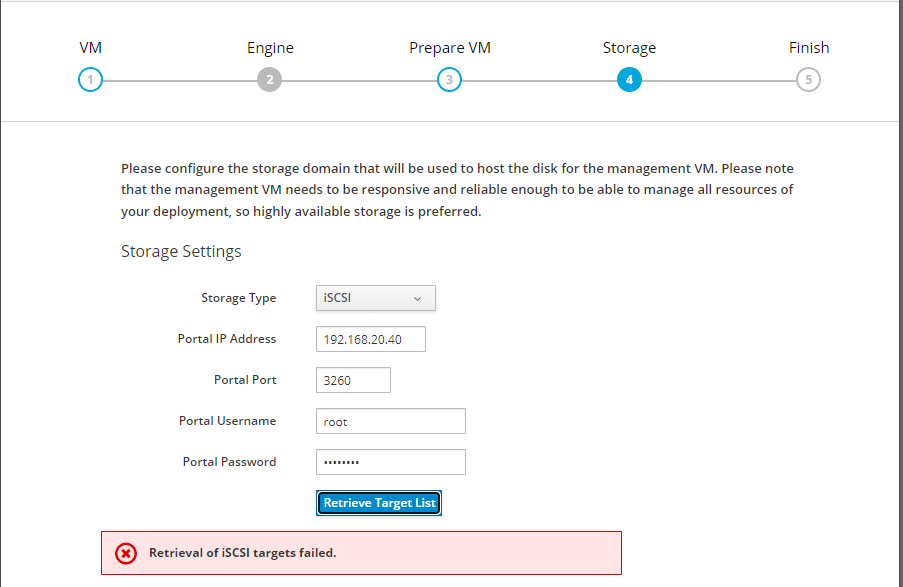
Task: Click the red error icon in the alert banner
Action: [x=125, y=553]
